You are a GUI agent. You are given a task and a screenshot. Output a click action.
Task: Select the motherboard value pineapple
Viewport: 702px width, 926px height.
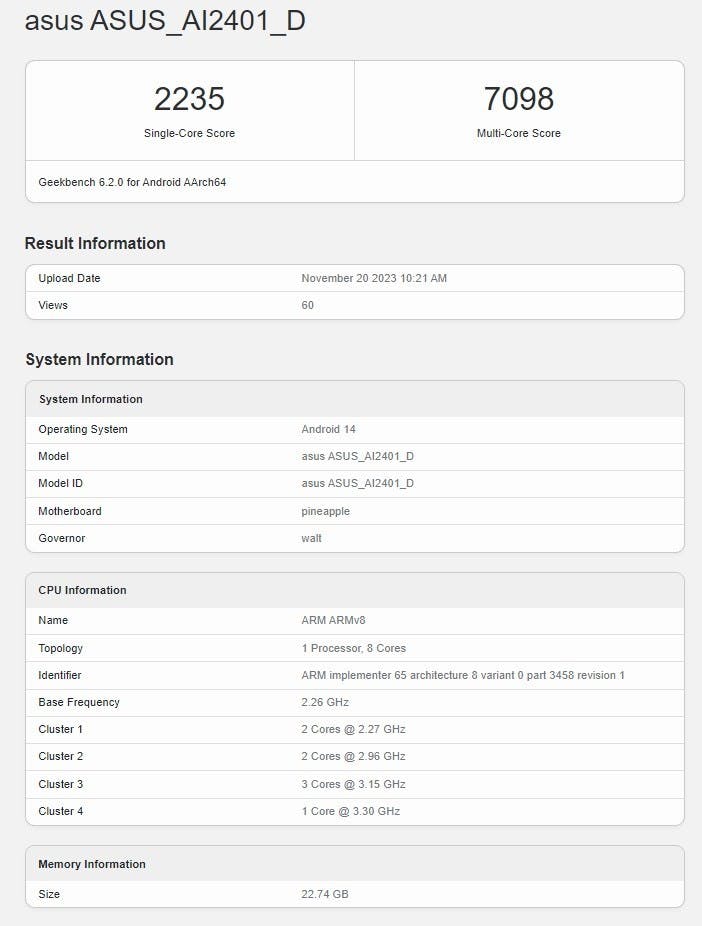click(x=327, y=511)
